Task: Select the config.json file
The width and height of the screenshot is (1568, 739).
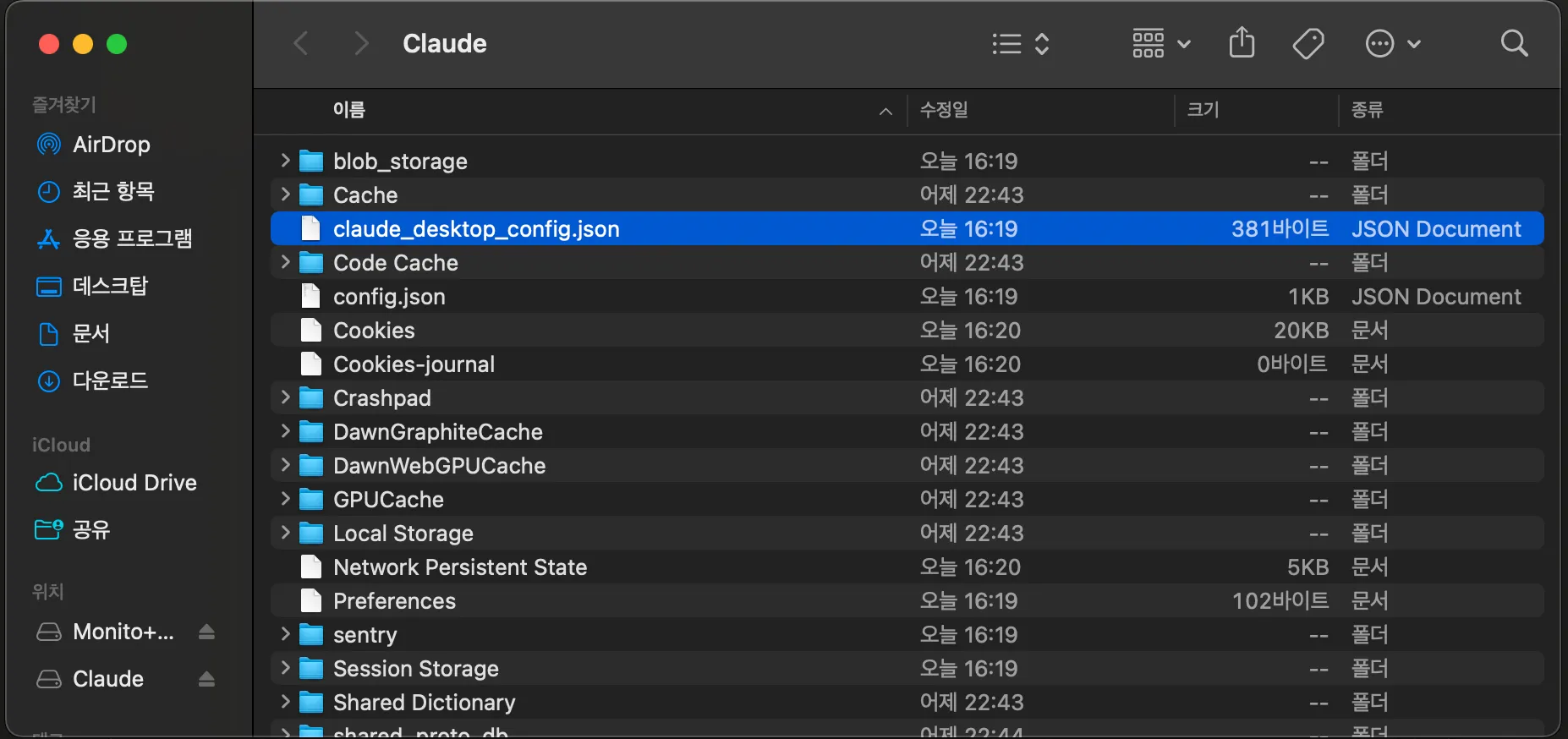Action: (907, 296)
